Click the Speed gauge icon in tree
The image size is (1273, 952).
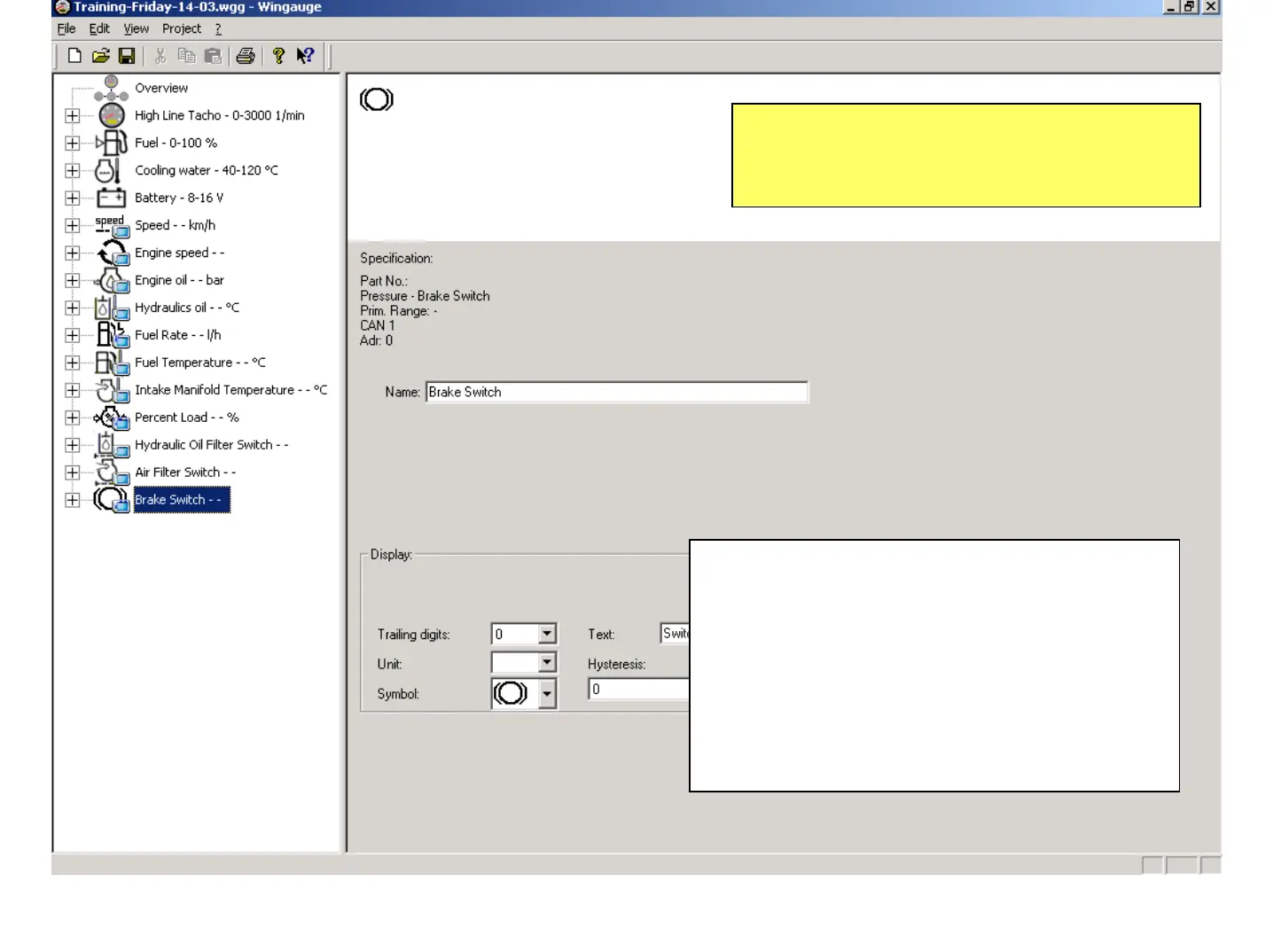112,225
